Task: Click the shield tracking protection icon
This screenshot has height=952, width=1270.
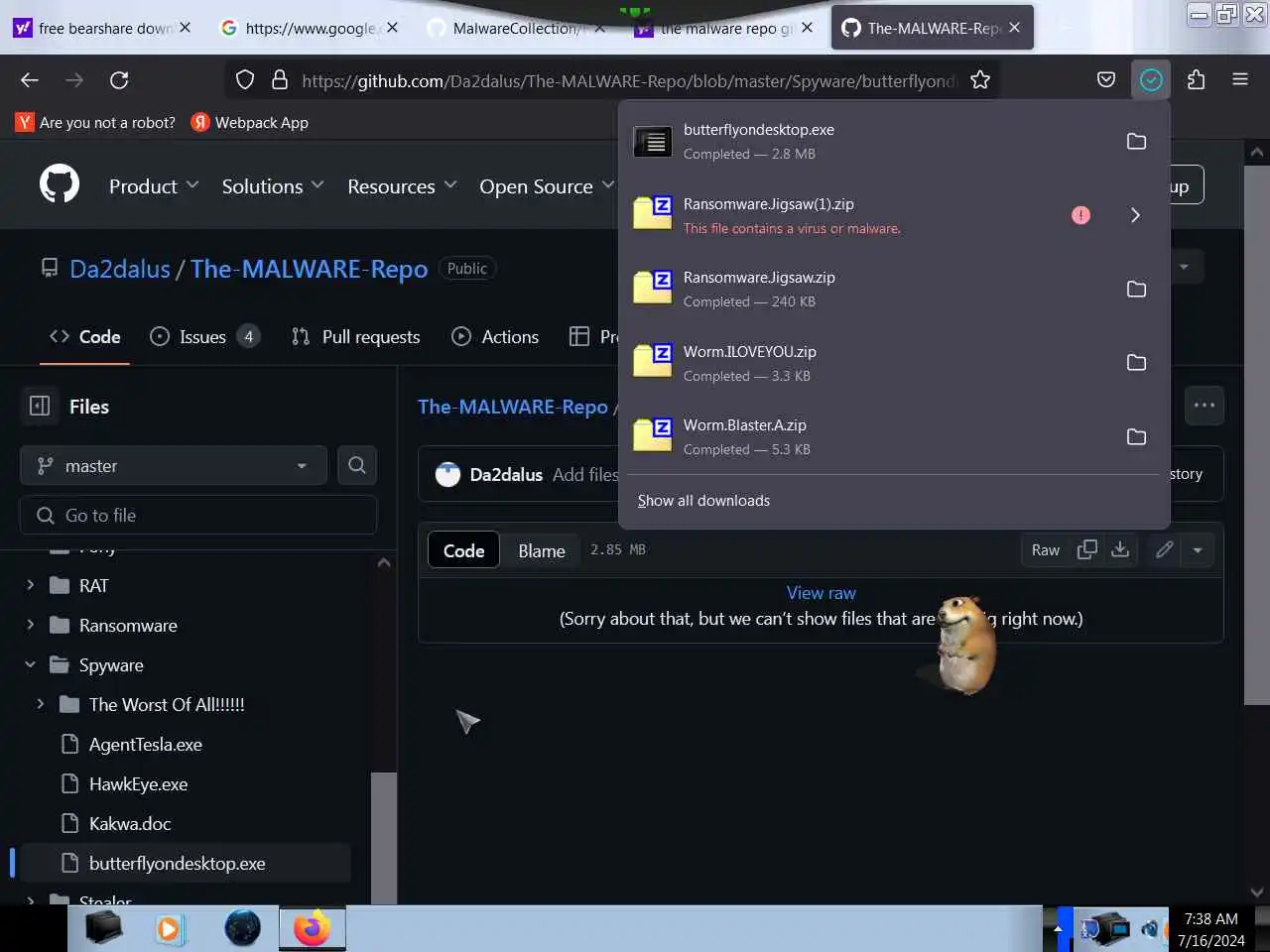Action: pyautogui.click(x=245, y=80)
